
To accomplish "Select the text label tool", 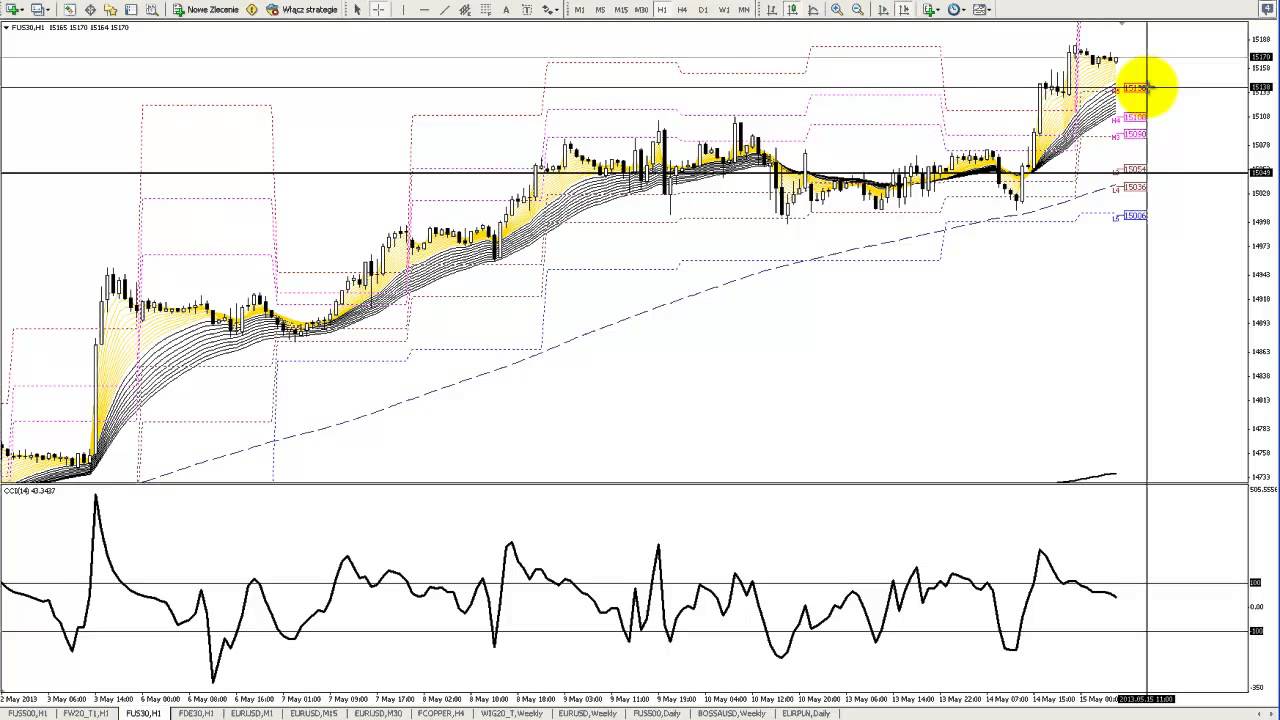I will coord(527,9).
